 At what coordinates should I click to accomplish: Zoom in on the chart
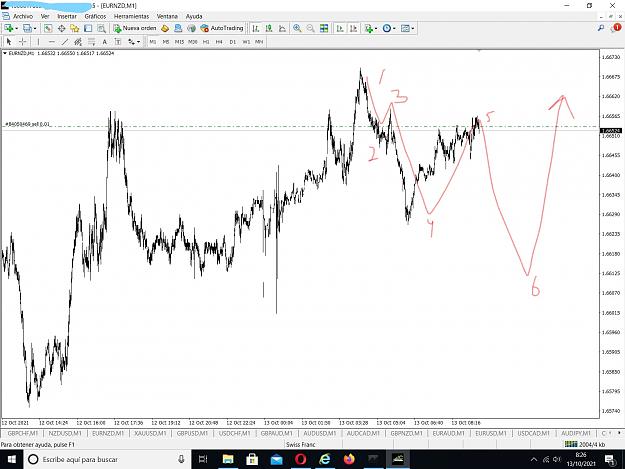297,28
